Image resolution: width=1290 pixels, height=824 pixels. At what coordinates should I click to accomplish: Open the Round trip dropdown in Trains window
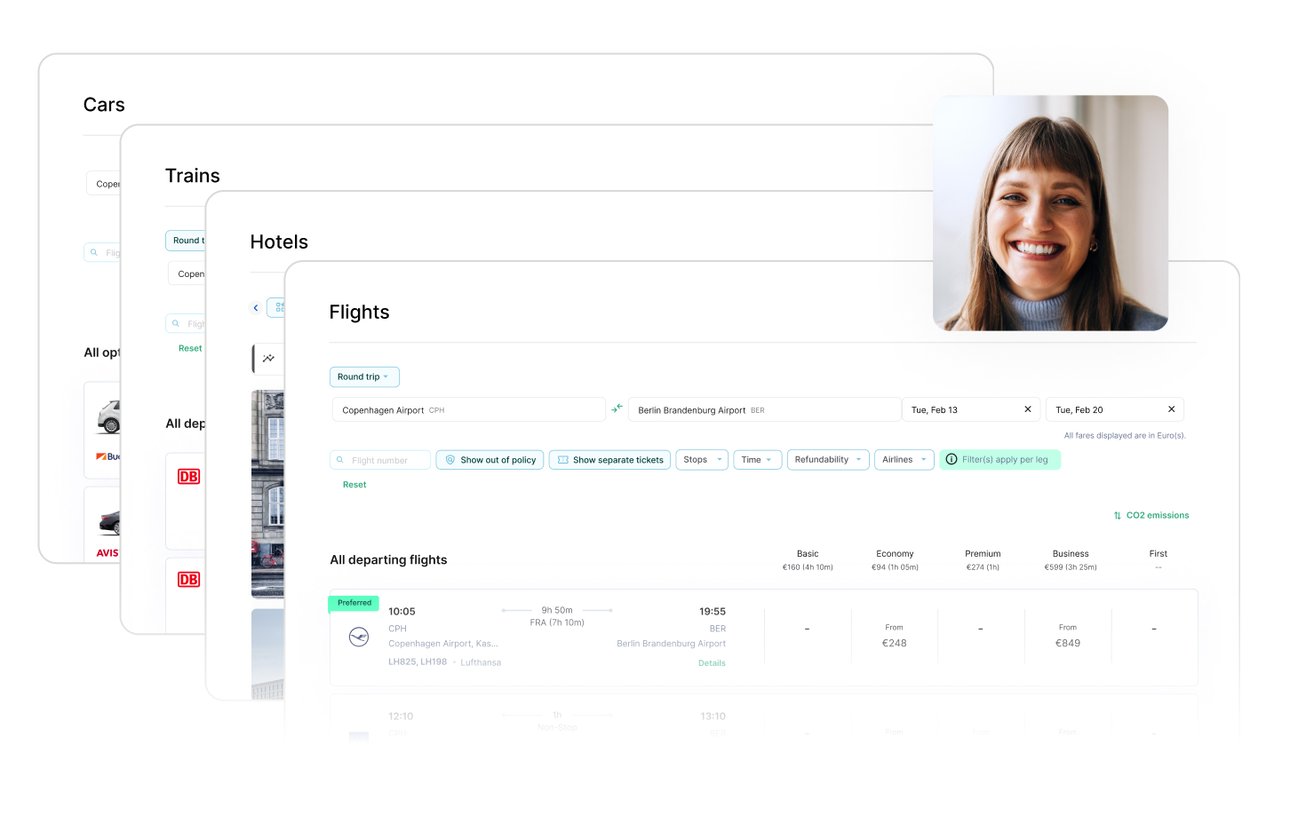click(x=186, y=240)
